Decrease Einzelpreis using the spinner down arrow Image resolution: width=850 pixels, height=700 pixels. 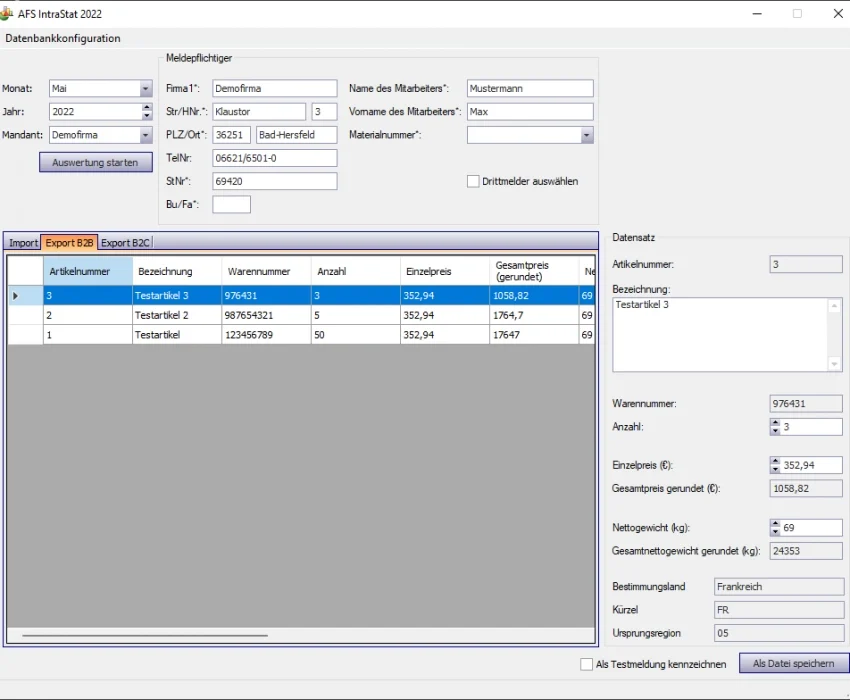tap(775, 469)
